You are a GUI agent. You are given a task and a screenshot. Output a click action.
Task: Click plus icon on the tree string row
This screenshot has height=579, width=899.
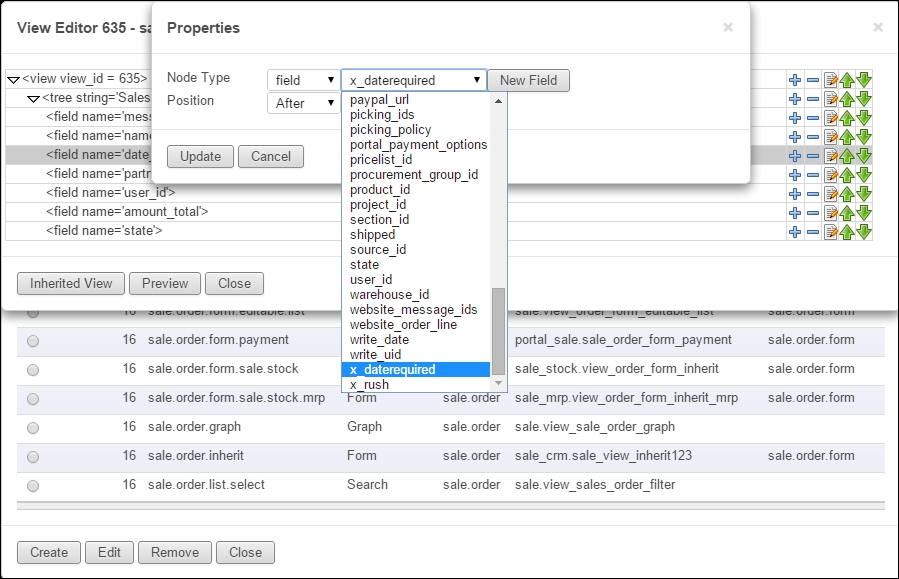point(795,98)
